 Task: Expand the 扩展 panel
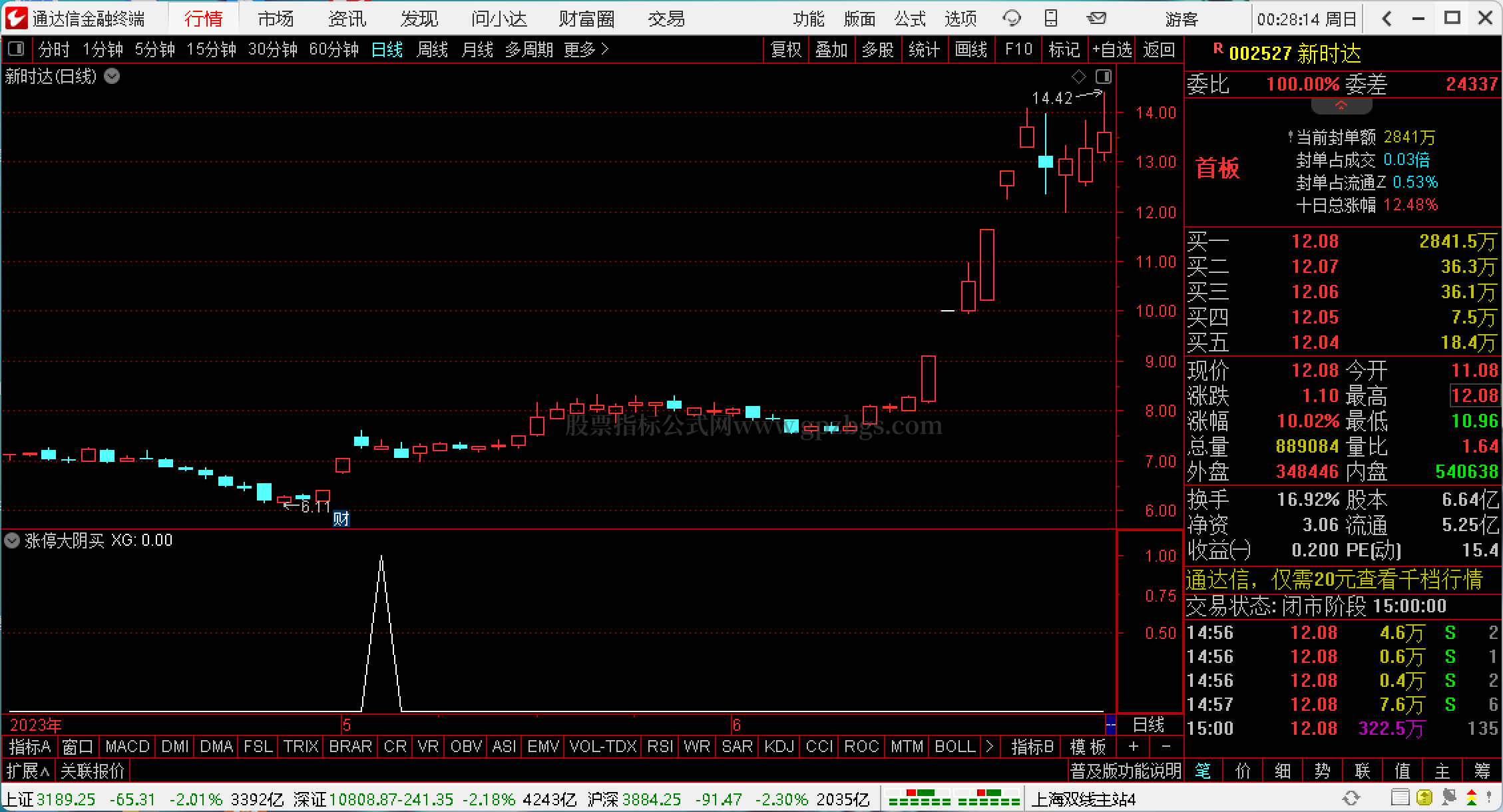click(27, 771)
